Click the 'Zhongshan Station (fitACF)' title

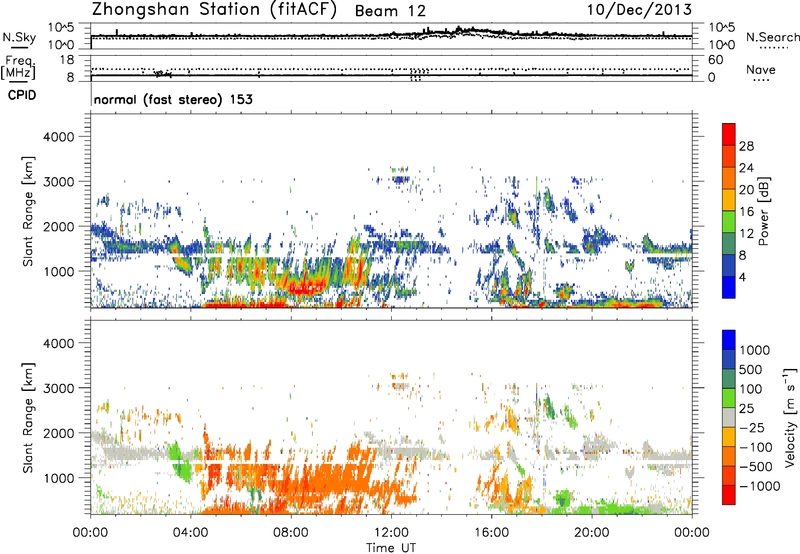[214, 10]
